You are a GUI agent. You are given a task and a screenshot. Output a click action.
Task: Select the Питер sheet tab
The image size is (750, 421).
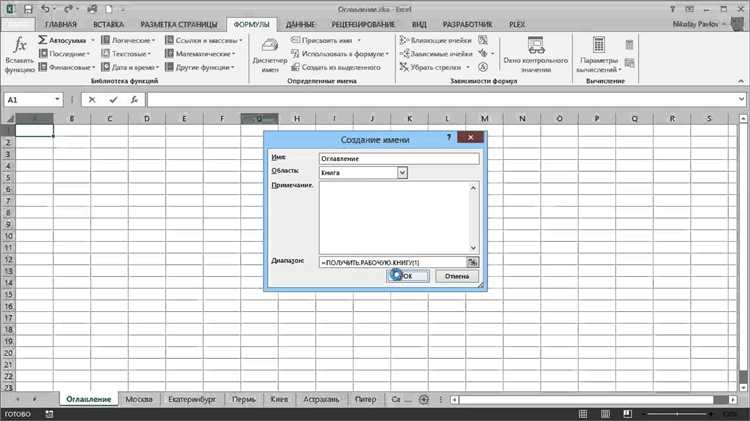pyautogui.click(x=365, y=399)
